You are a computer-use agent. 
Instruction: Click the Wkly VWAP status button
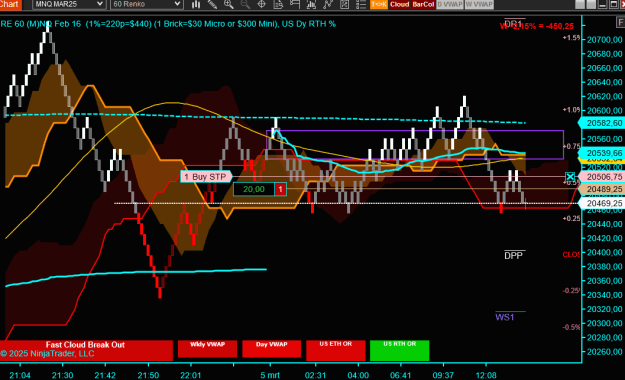tap(207, 348)
